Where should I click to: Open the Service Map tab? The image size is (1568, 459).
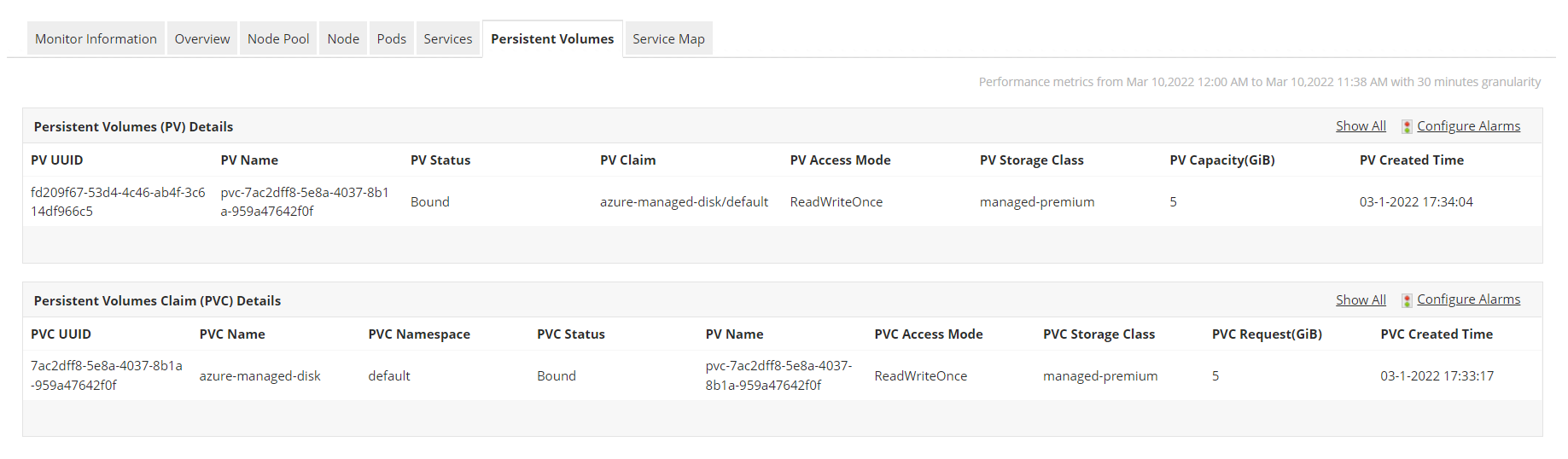point(668,39)
